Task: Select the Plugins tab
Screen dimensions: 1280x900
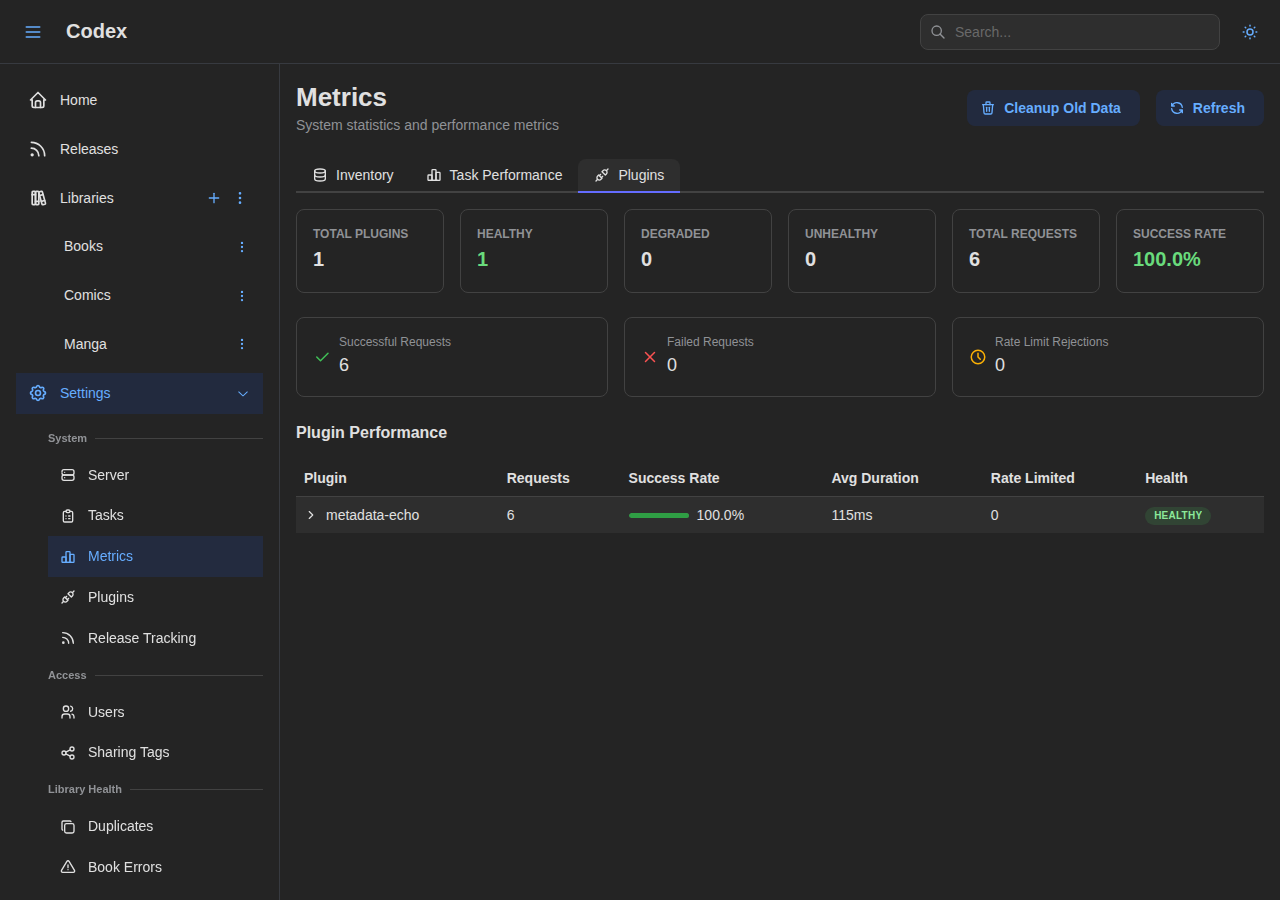Action: tap(629, 175)
